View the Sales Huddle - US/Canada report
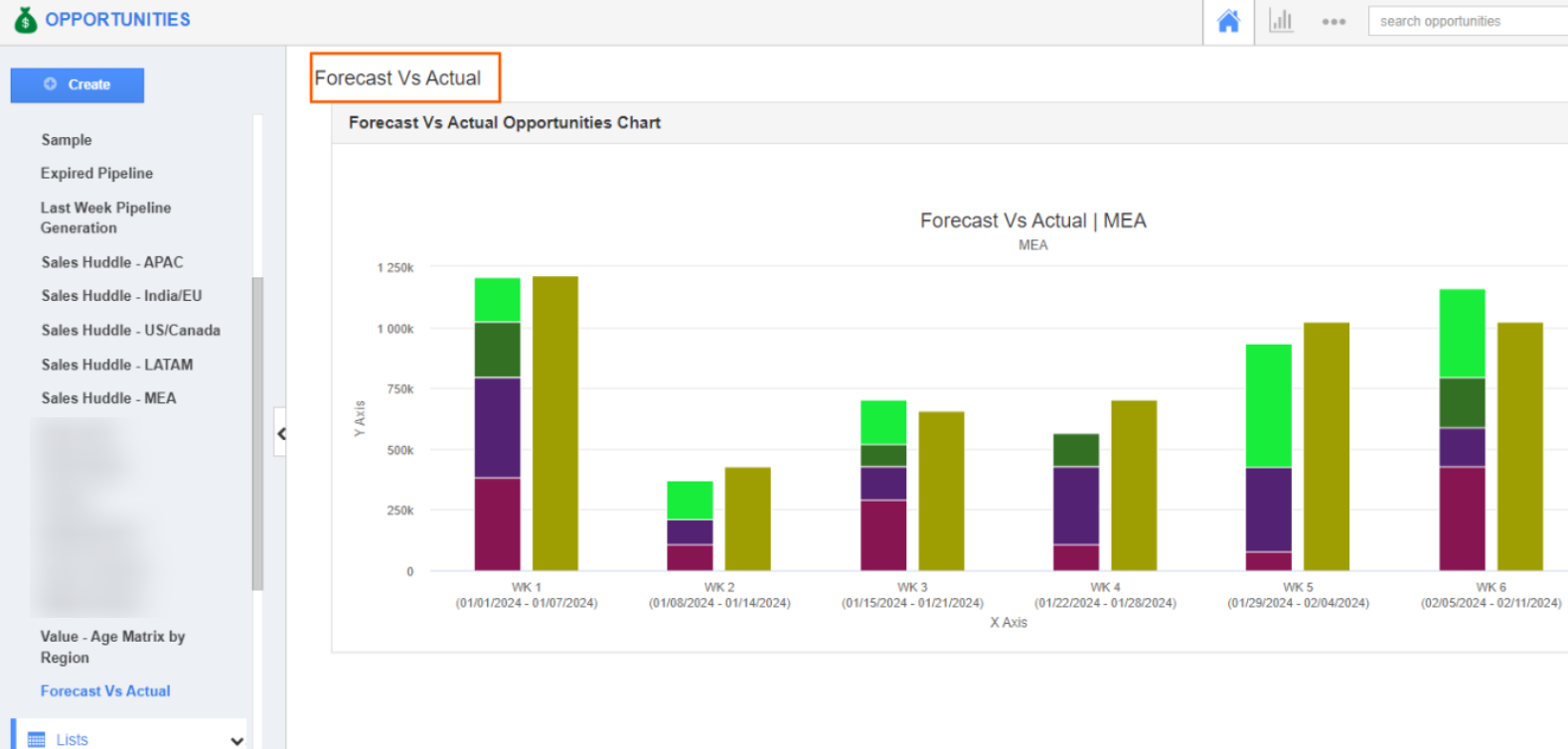This screenshot has width=1568, height=749. coord(130,330)
